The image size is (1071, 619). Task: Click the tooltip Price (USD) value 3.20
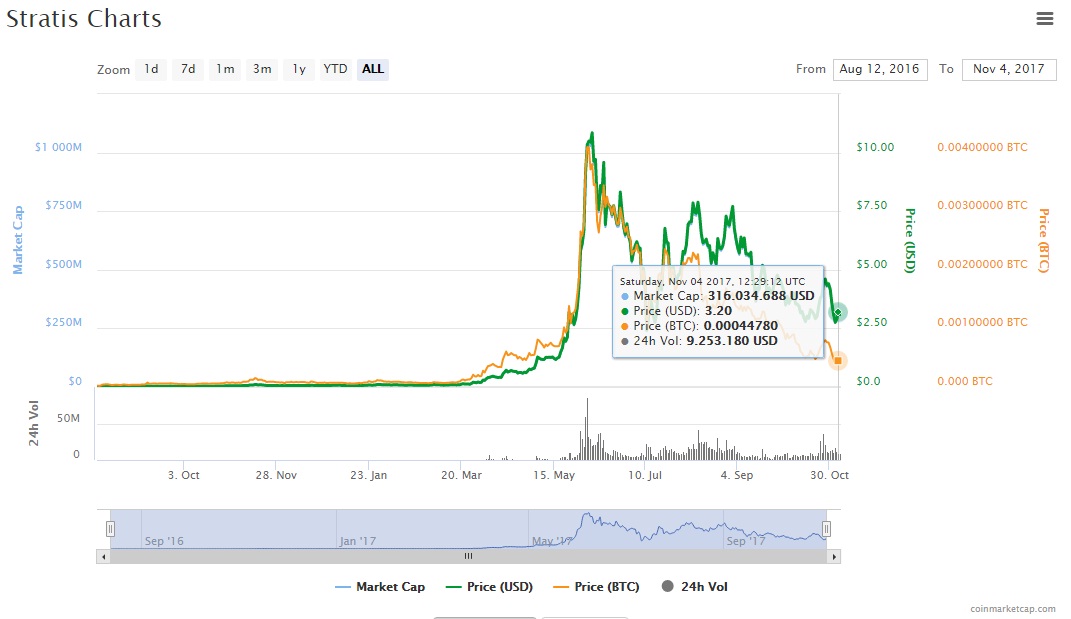pyautogui.click(x=718, y=311)
